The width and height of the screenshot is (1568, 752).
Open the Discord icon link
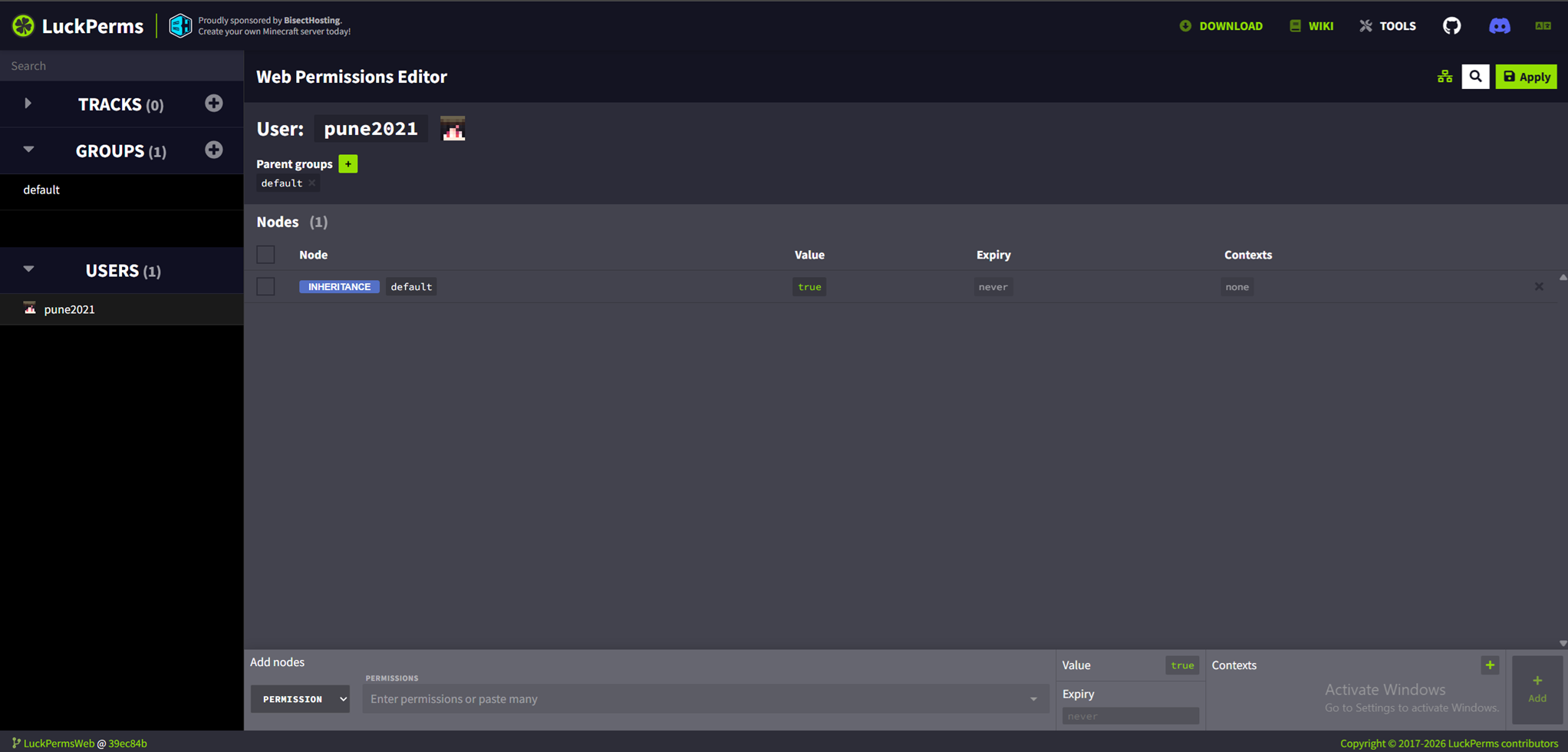[1499, 26]
